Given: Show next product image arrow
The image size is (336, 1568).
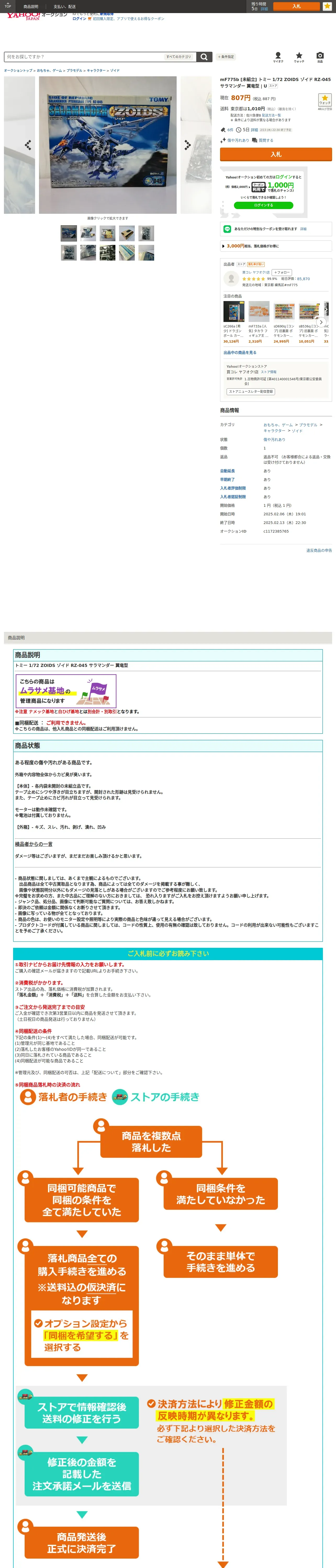Looking at the screenshot, I should [x=188, y=145].
